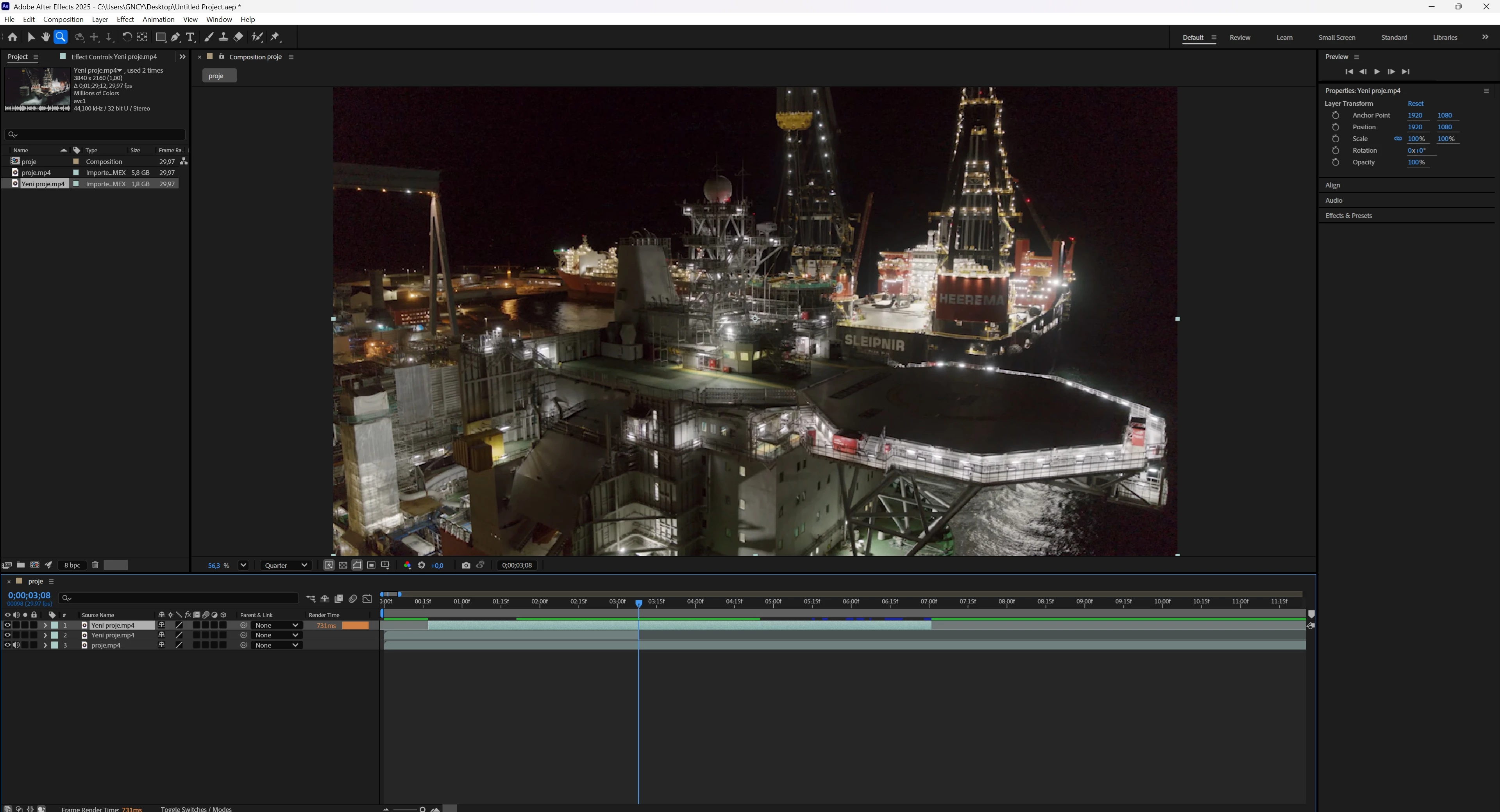Mute audio of proje.mp4 layer 3

click(16, 645)
